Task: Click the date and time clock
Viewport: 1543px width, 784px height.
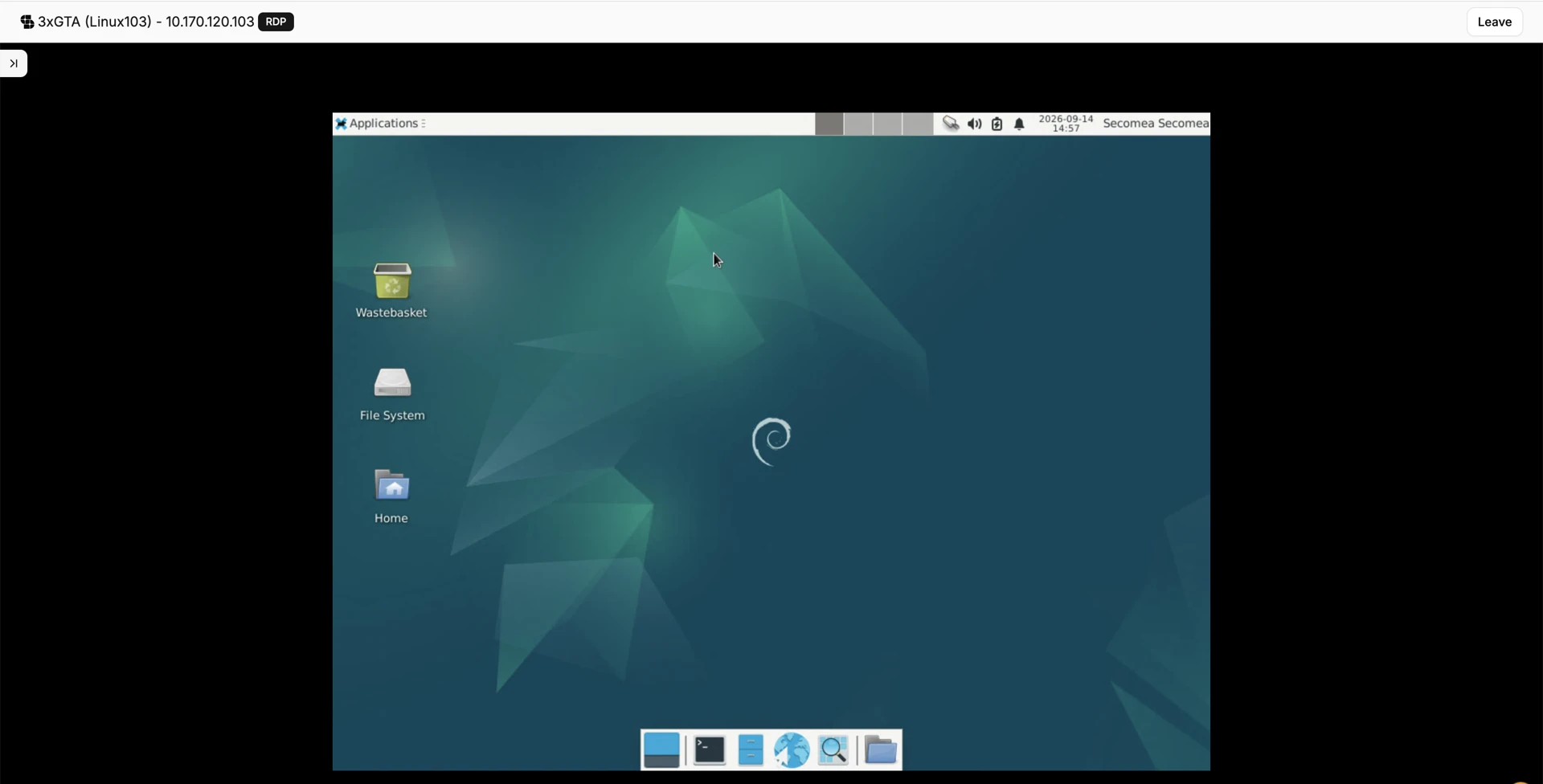Action: [1066, 124]
